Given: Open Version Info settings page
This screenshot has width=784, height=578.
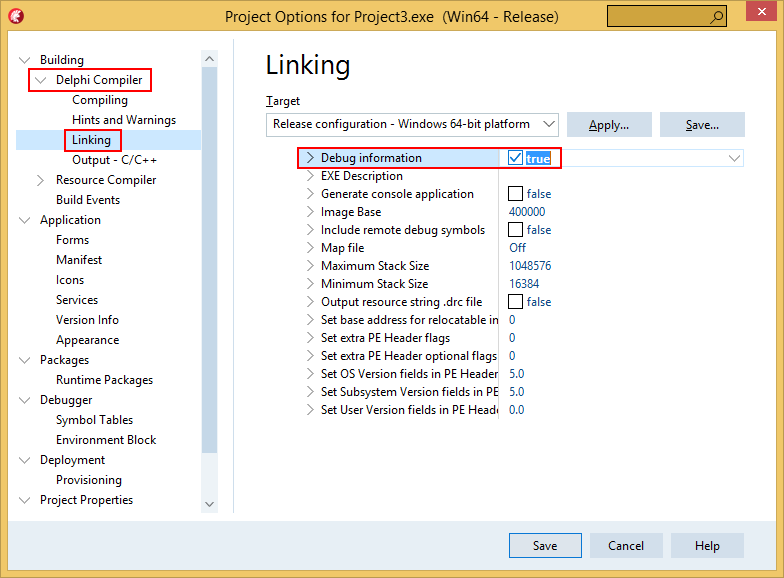Looking at the screenshot, I should coord(87,320).
